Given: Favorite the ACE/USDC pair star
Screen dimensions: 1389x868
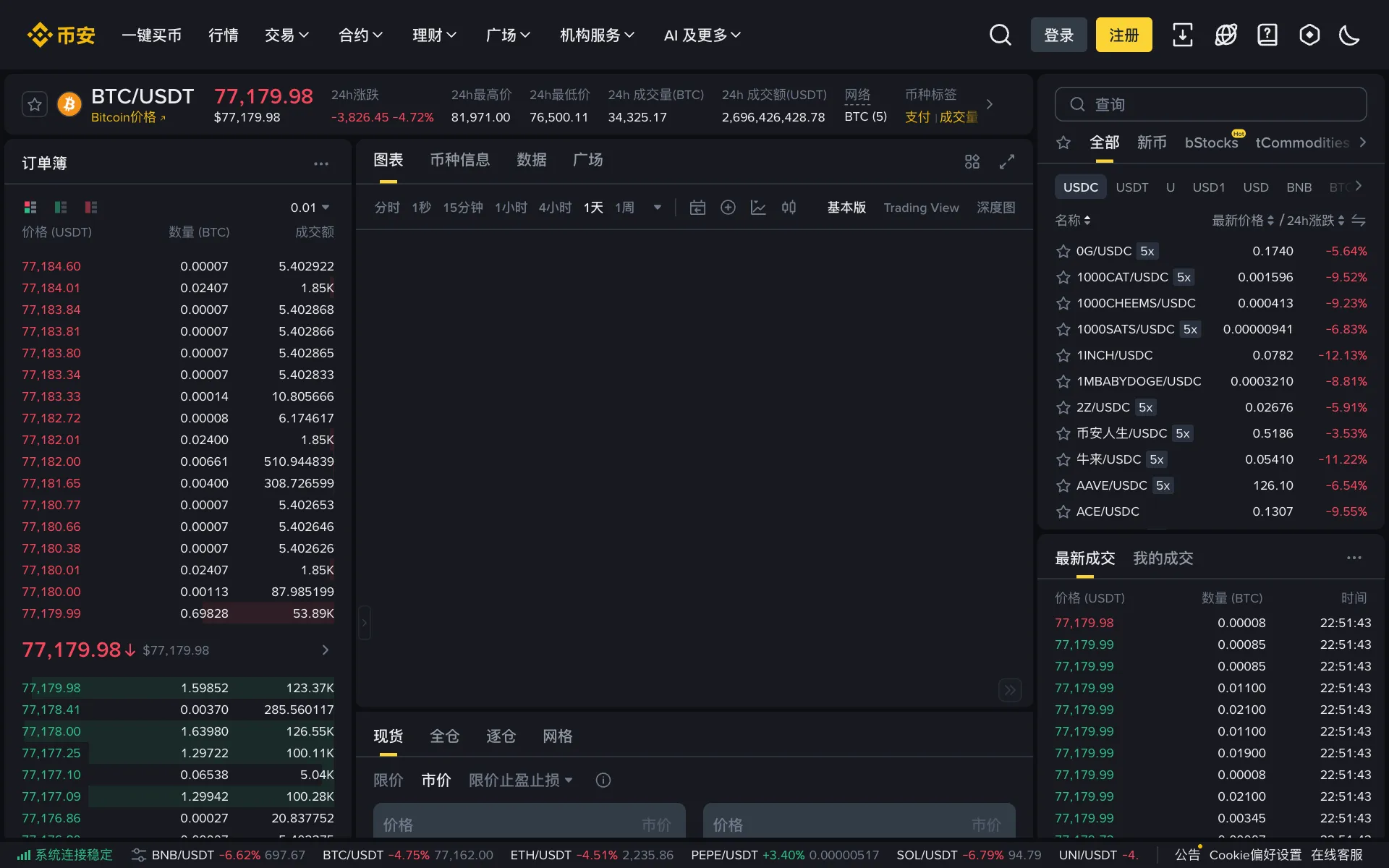Looking at the screenshot, I should click(x=1063, y=511).
